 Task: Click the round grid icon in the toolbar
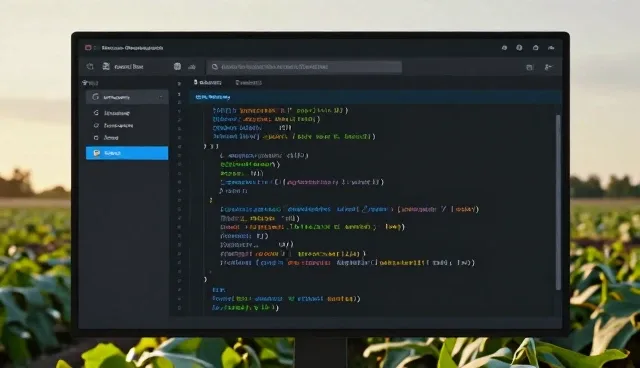177,67
